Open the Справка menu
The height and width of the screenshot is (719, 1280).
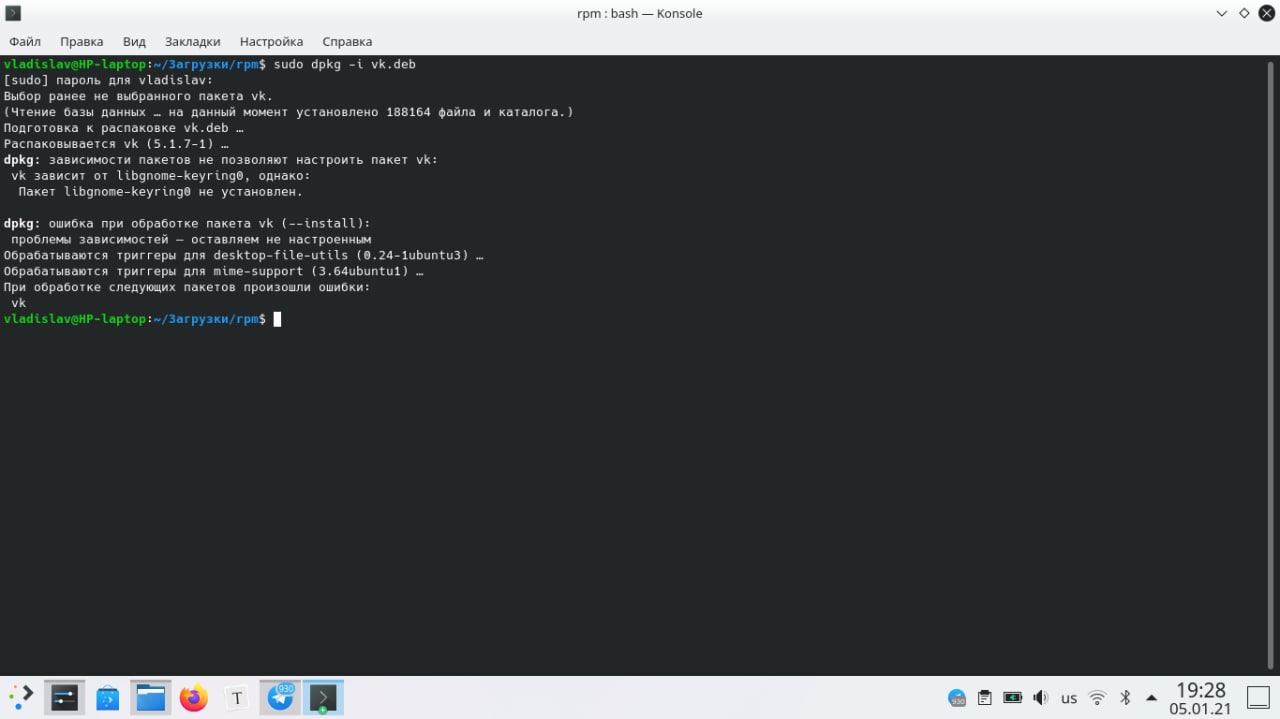[x=347, y=41]
